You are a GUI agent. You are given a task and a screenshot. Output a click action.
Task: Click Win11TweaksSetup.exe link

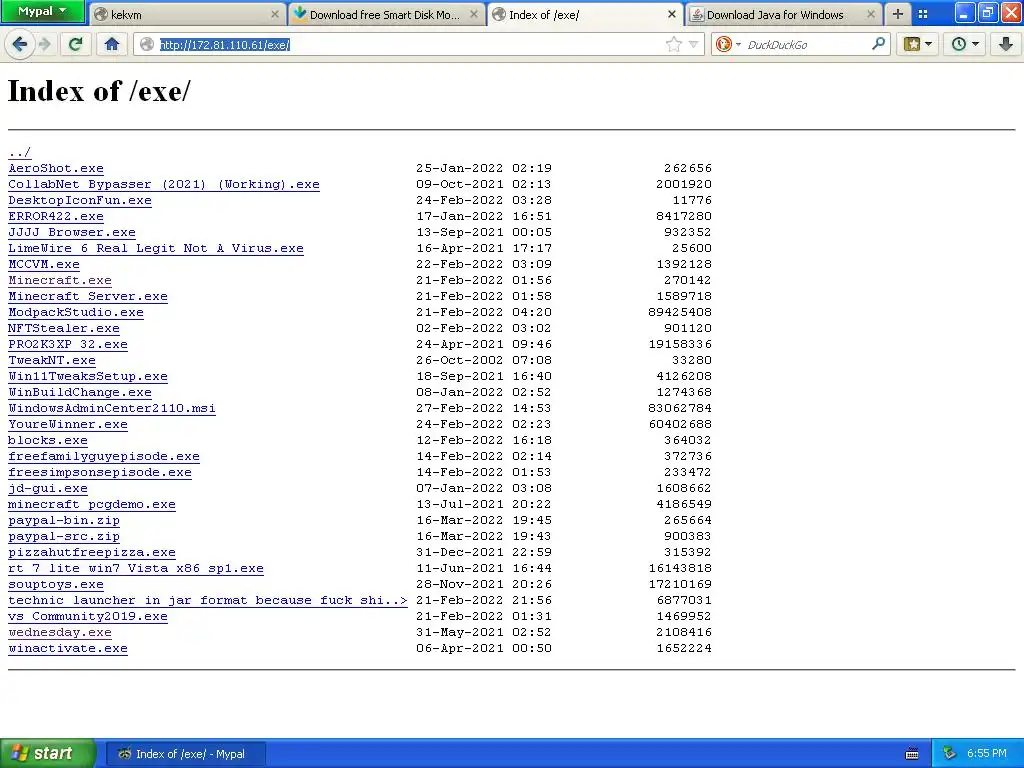coord(88,376)
